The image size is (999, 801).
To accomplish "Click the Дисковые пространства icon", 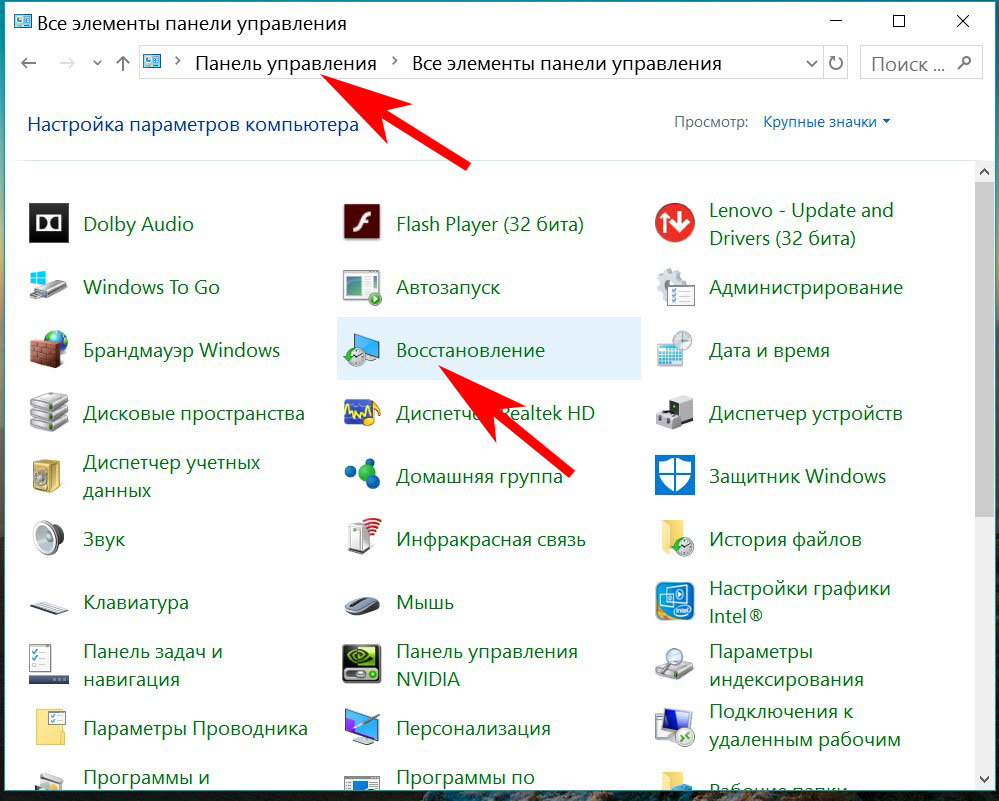I will tap(48, 412).
